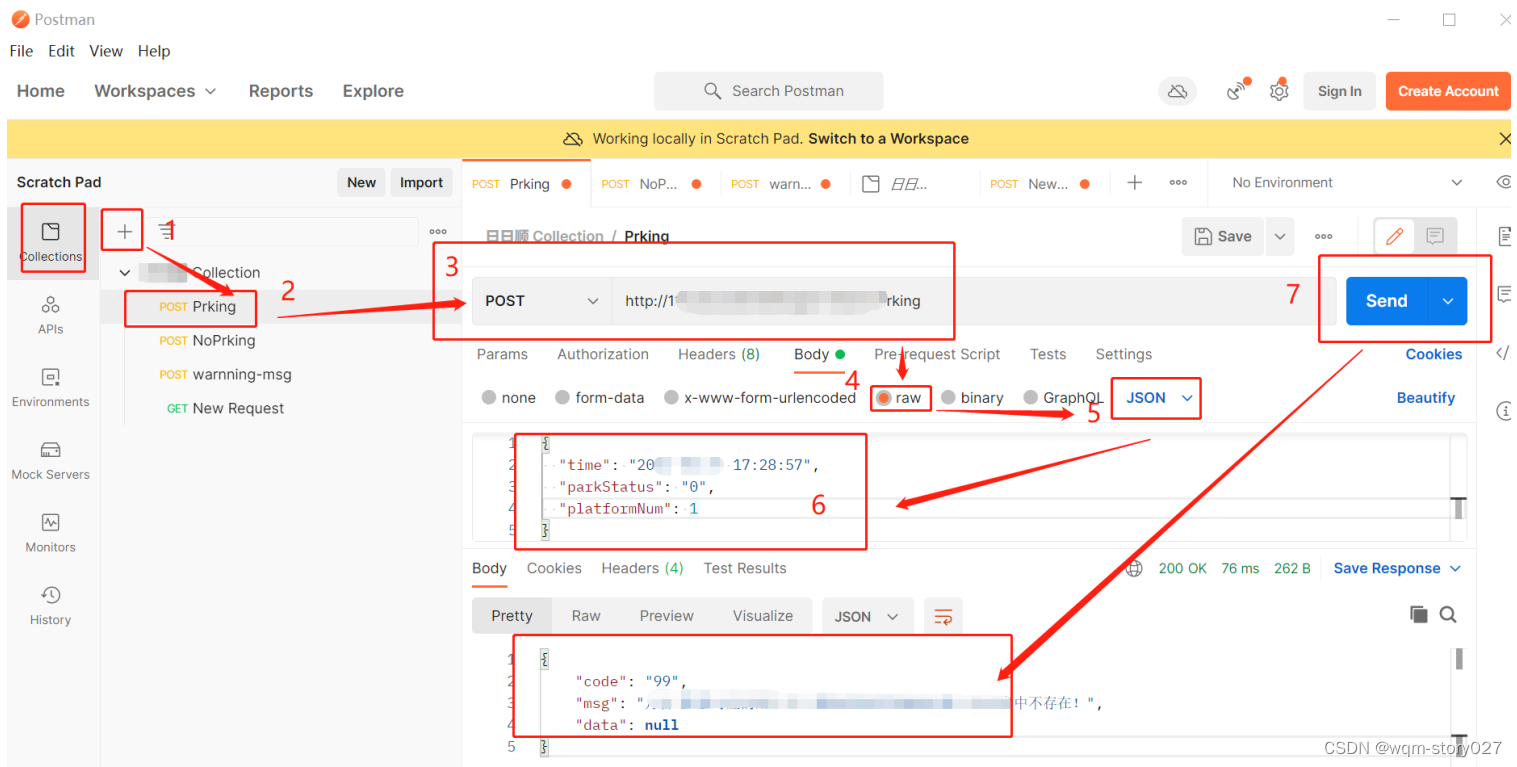Screen dimensions: 1517x767
Task: Open the tab options ellipsis
Action: pos(1178,182)
